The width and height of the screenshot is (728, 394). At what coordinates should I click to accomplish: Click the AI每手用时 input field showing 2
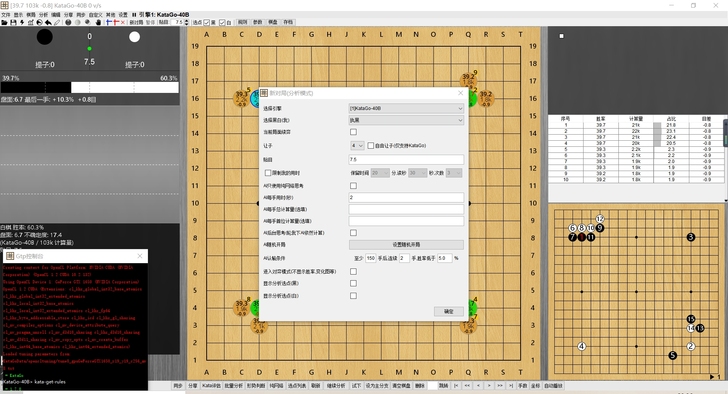coord(406,197)
